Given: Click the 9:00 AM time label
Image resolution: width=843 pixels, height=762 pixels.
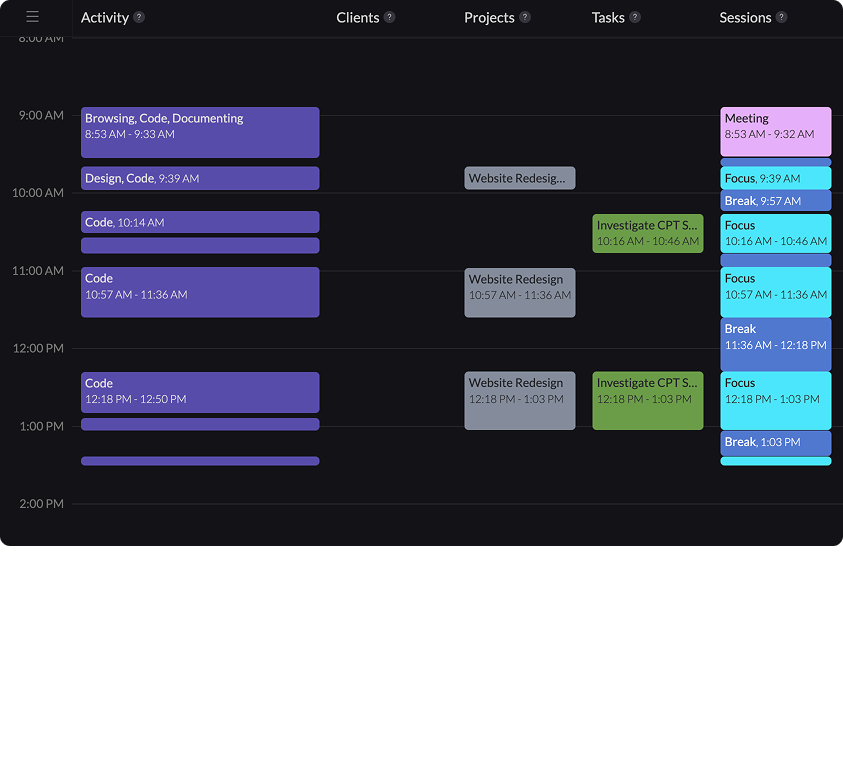Looking at the screenshot, I should [x=41, y=115].
